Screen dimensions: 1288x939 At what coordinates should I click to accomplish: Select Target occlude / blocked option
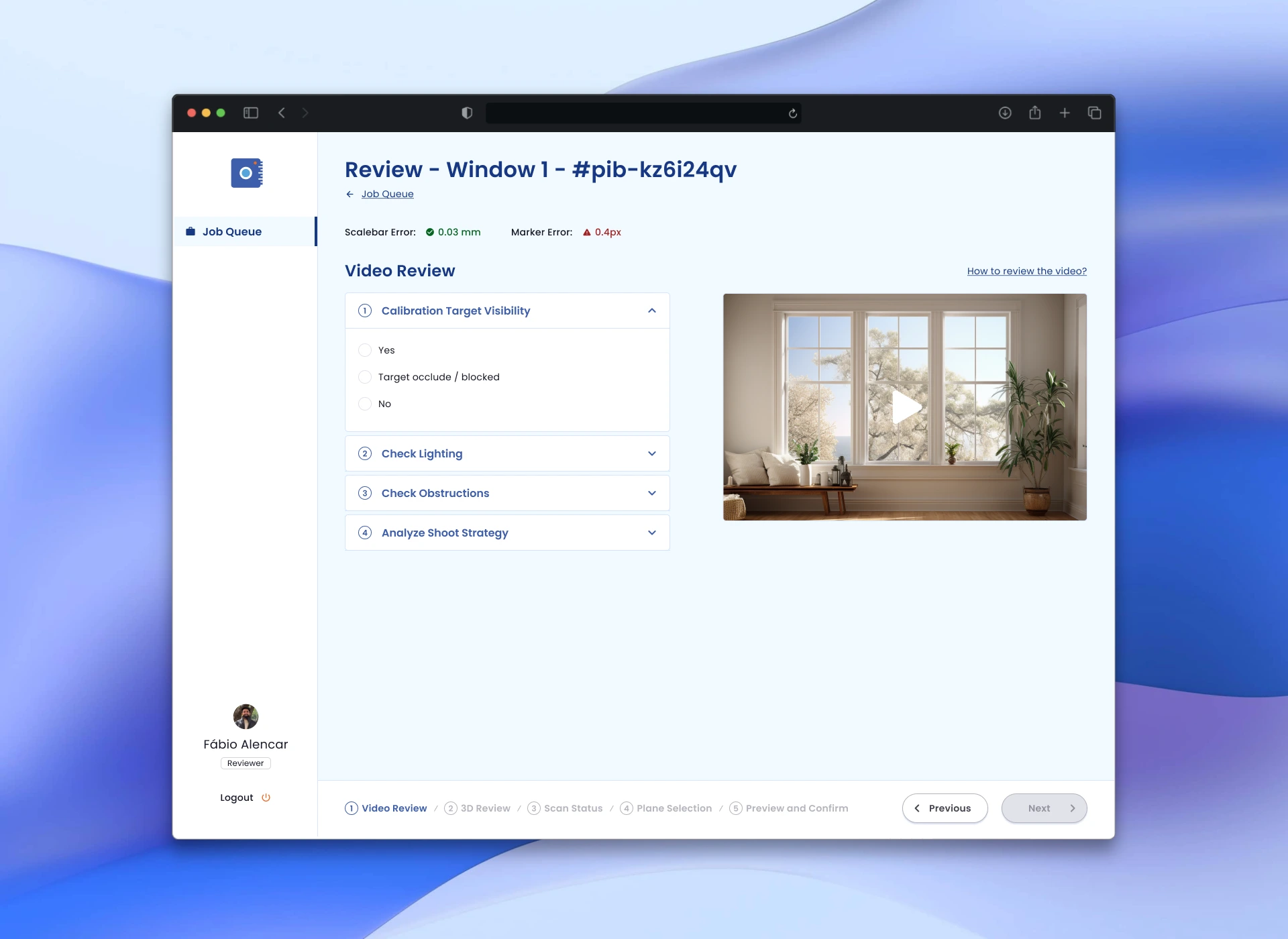(365, 377)
